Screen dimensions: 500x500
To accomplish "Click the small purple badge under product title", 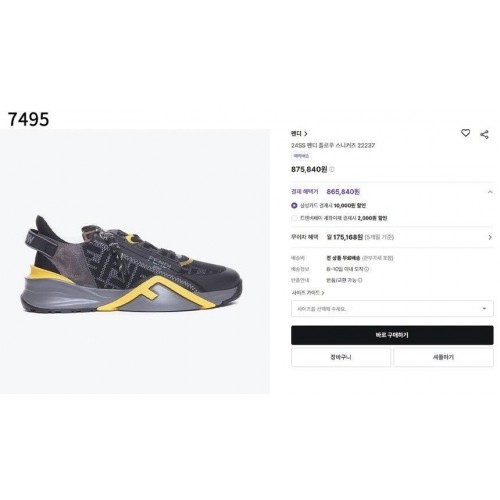I will (x=301, y=156).
